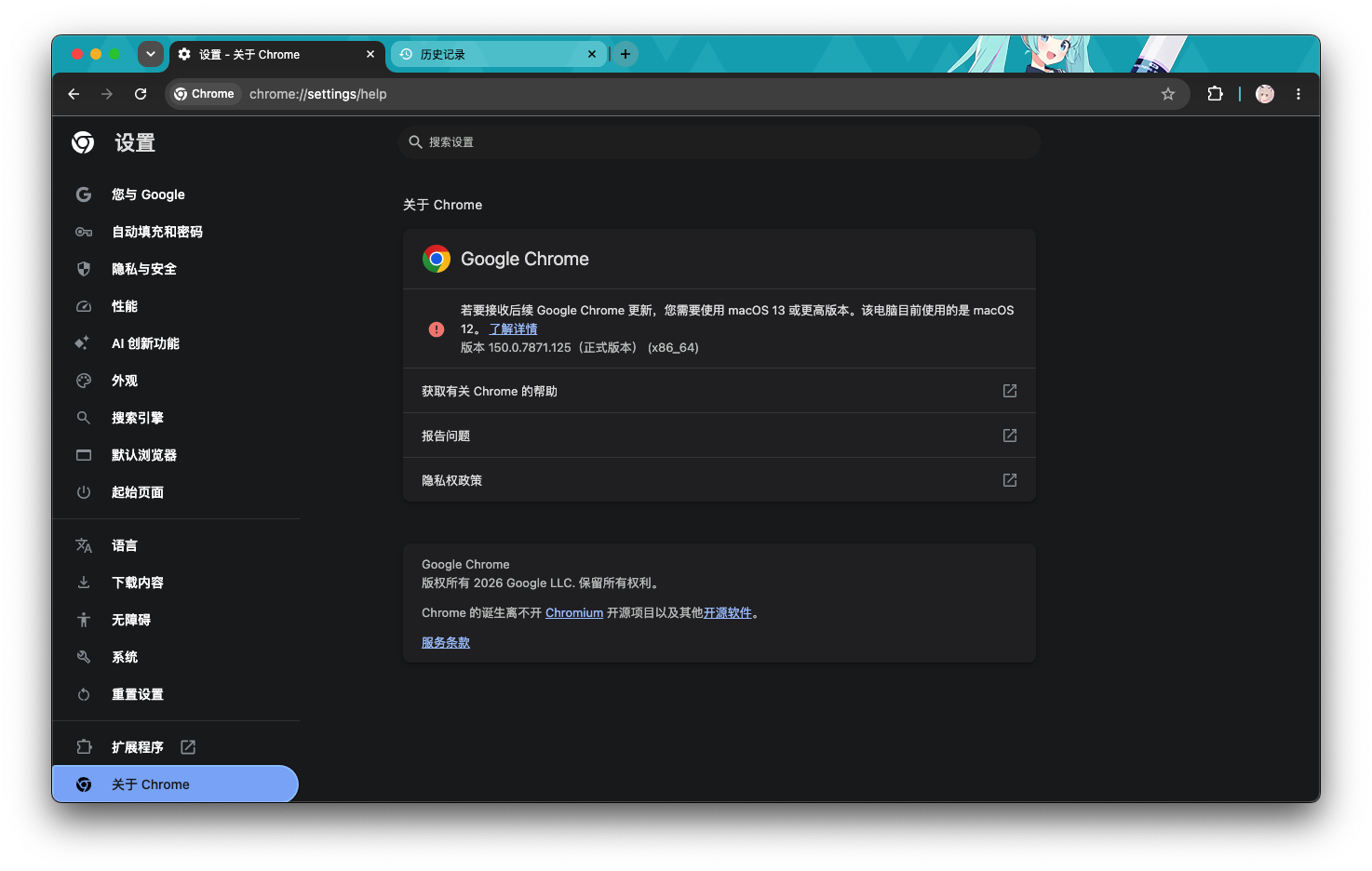This screenshot has height=871, width=1372.
Task: Select 语言 in the sidebar
Action: [176, 545]
